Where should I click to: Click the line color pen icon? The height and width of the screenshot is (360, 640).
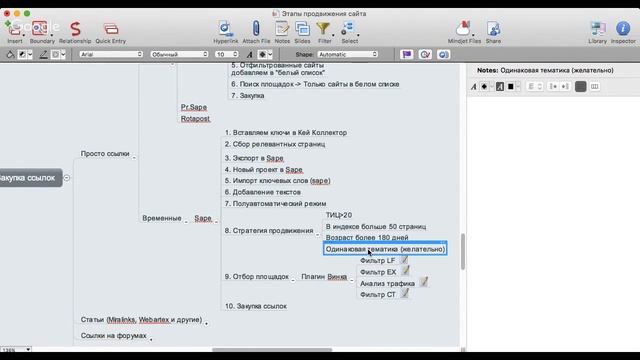tap(43, 54)
